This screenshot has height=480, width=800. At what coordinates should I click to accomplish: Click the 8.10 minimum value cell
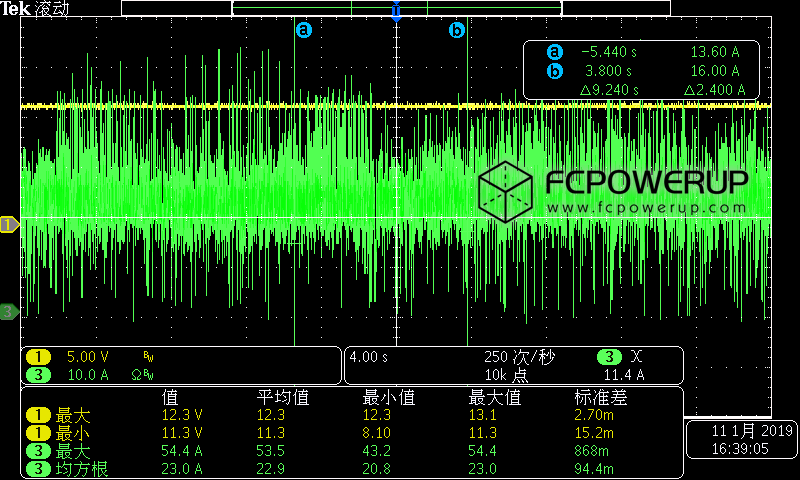(377, 434)
